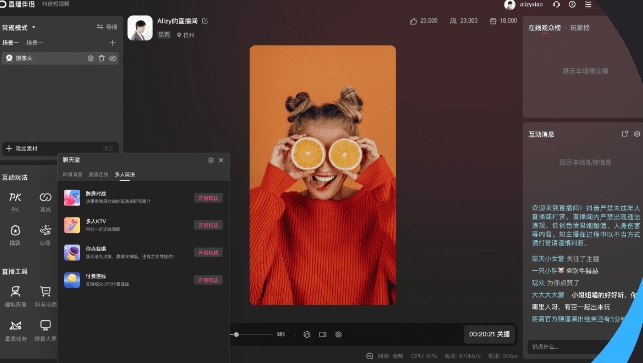643x363 pixels.
Task: Pop out the interaction messages panel
Action: [x=625, y=134]
